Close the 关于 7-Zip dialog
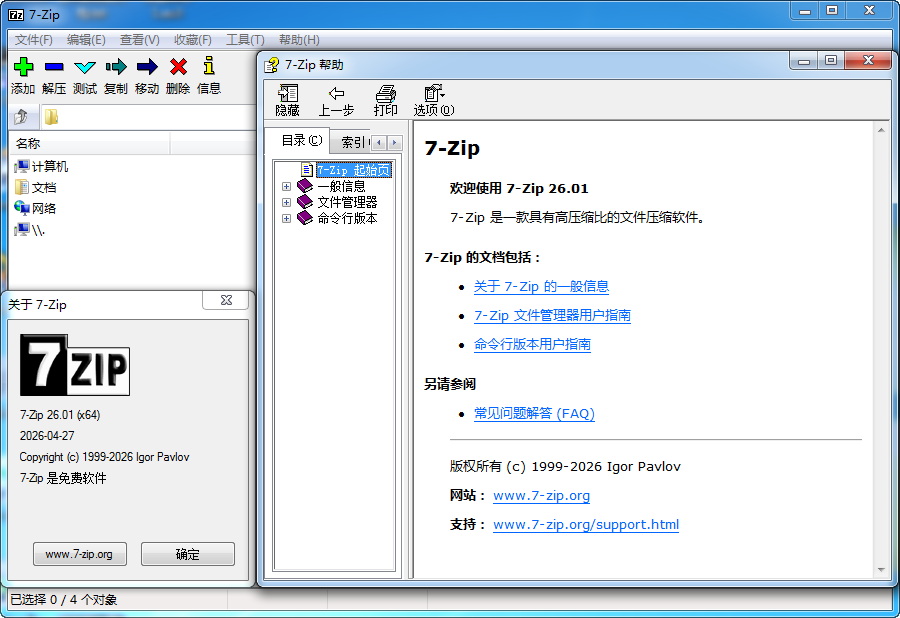Image resolution: width=900 pixels, height=618 pixels. point(226,300)
